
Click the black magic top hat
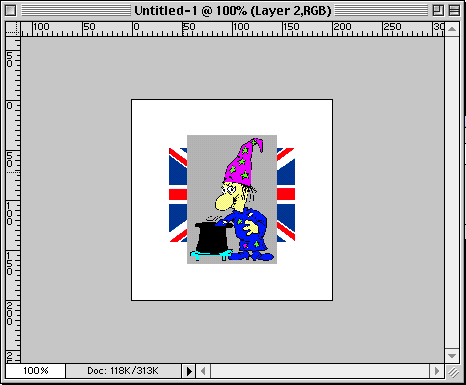(213, 237)
